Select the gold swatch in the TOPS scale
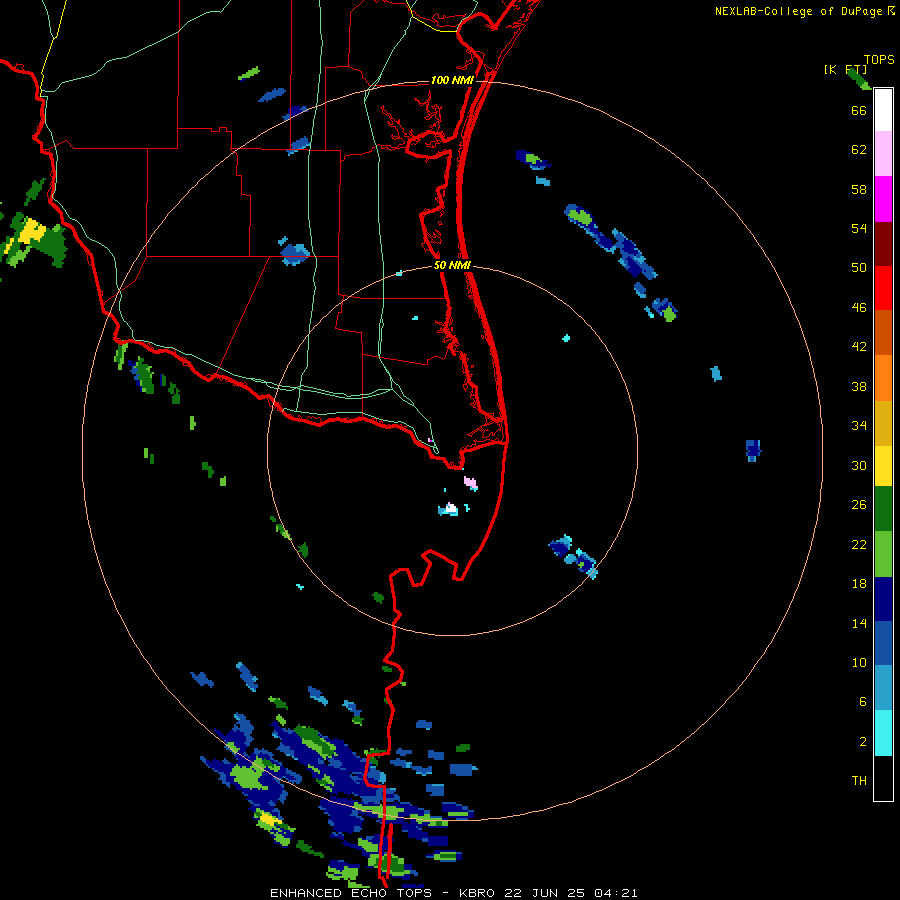The image size is (900, 900). coord(883,423)
